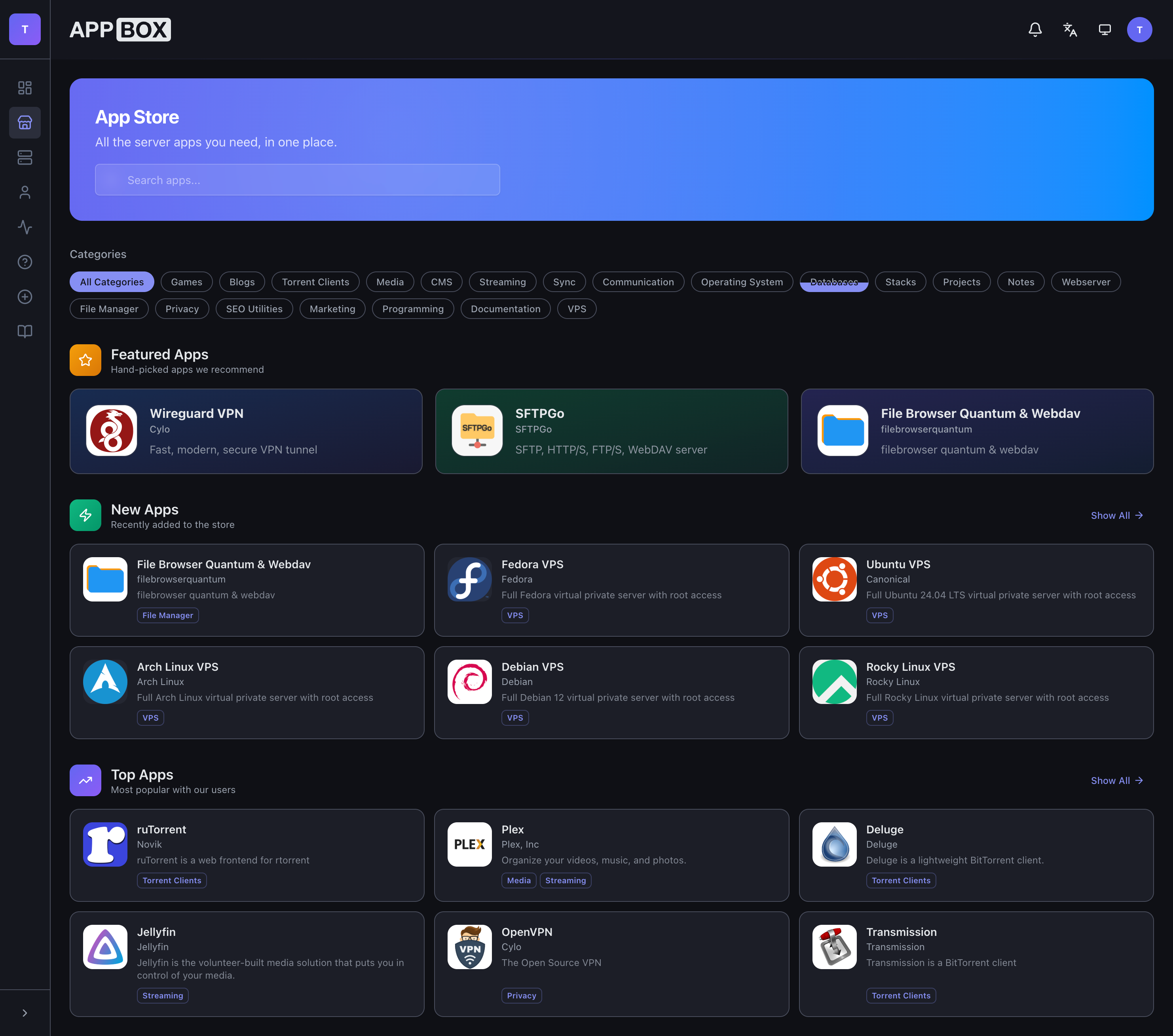Viewport: 1173px width, 1036px height.
Task: Click Torrent Clients tag on ruTorrent card
Action: pos(172,880)
